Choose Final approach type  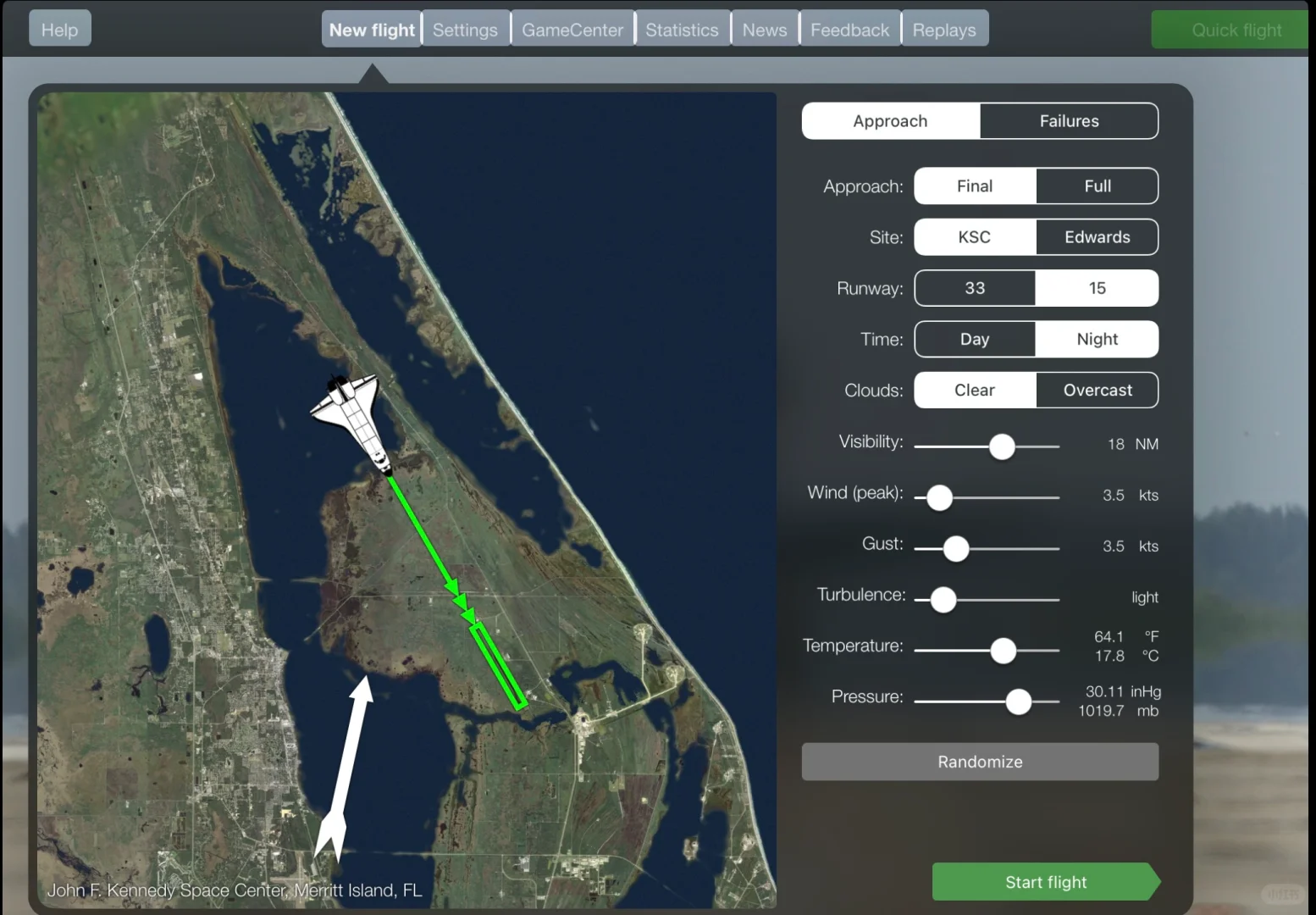coord(975,186)
